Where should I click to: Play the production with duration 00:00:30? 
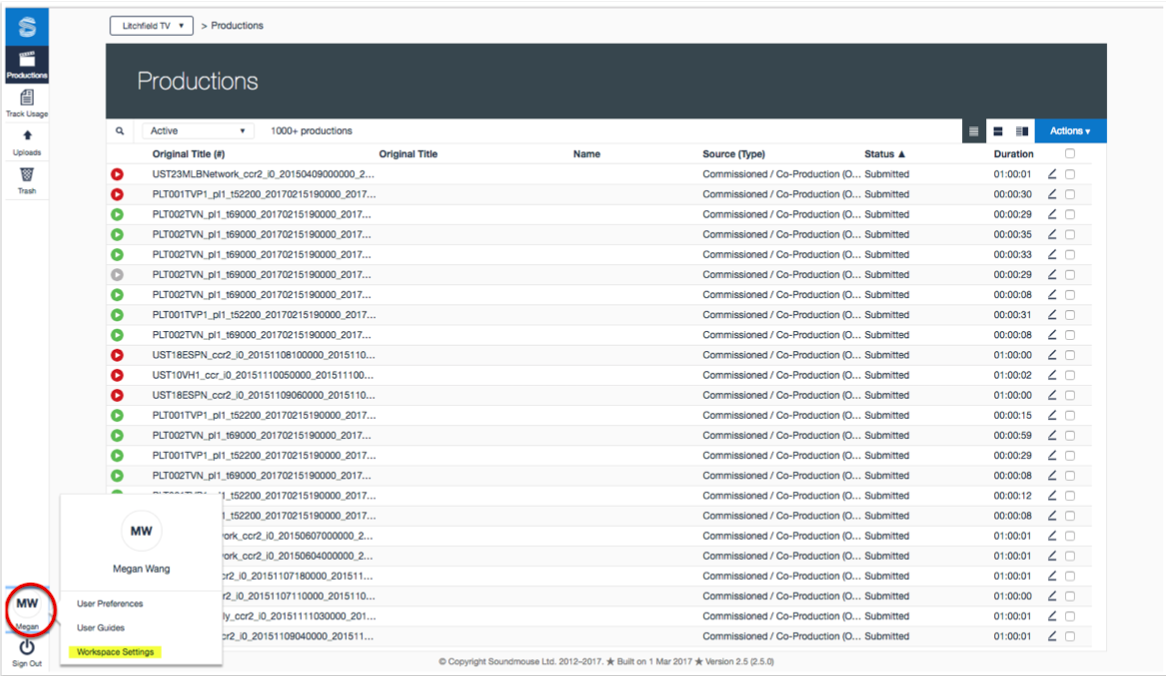coord(117,194)
